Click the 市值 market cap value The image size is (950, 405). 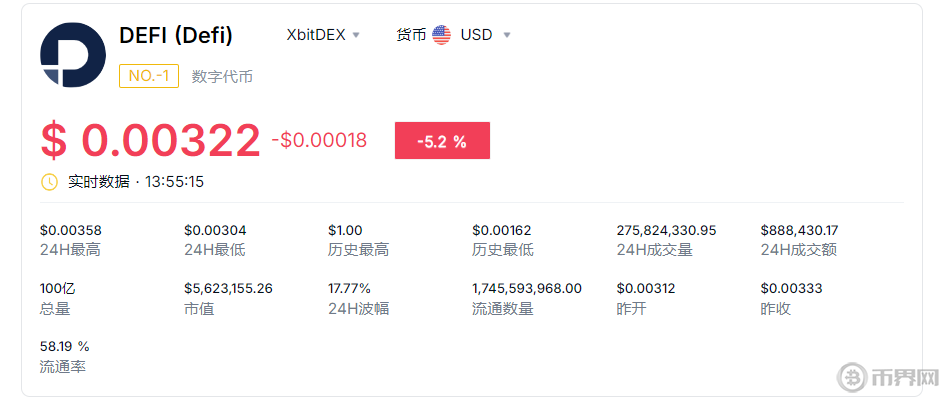[x=228, y=288]
